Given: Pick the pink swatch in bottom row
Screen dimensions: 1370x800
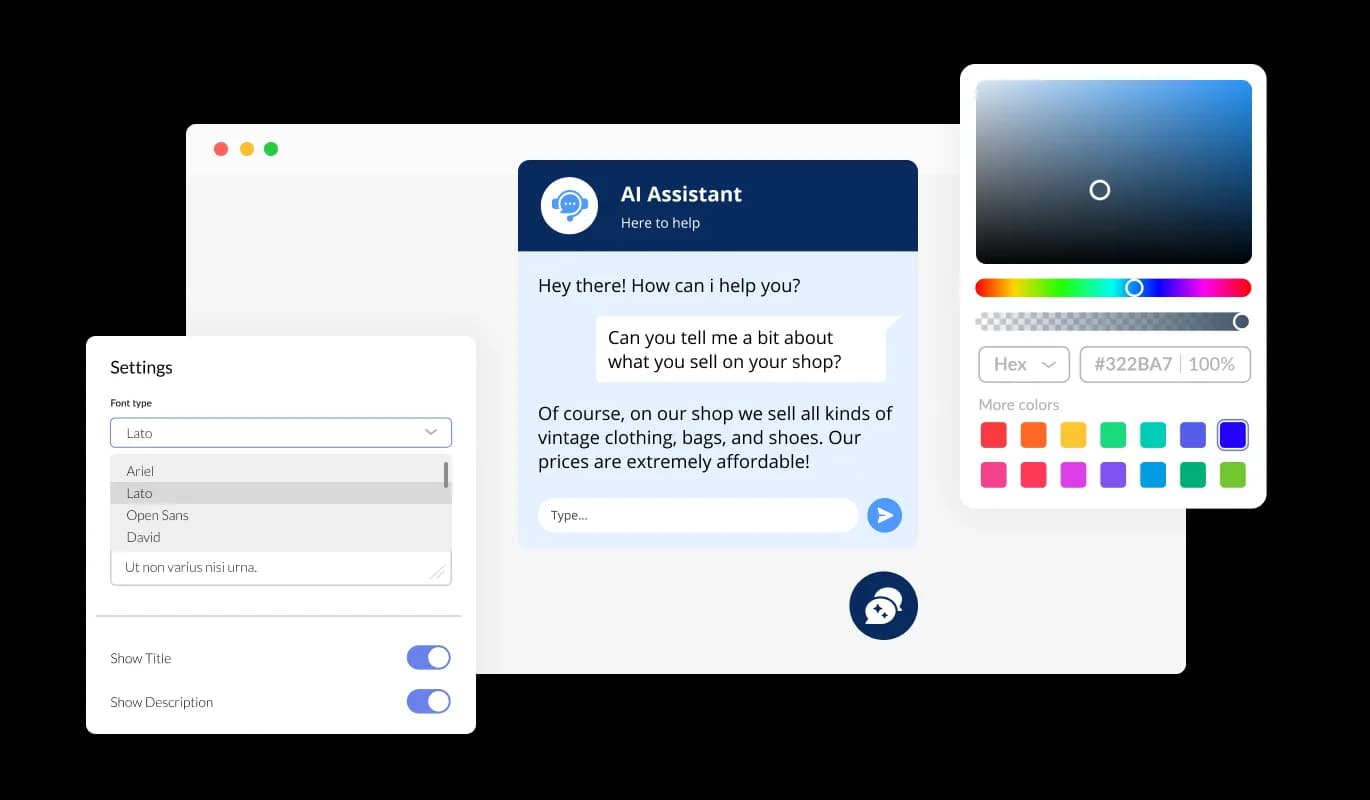Looking at the screenshot, I should [x=993, y=475].
